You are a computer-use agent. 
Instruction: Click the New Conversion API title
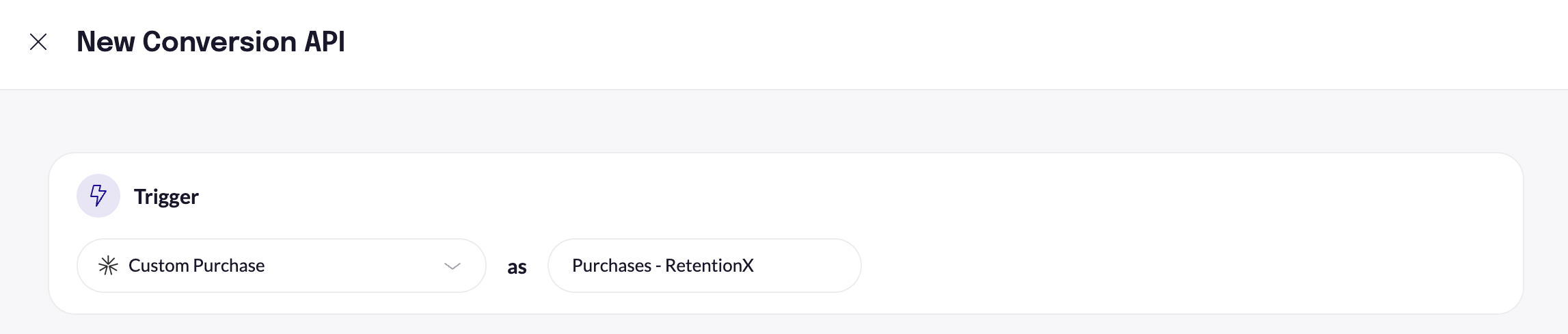click(211, 42)
